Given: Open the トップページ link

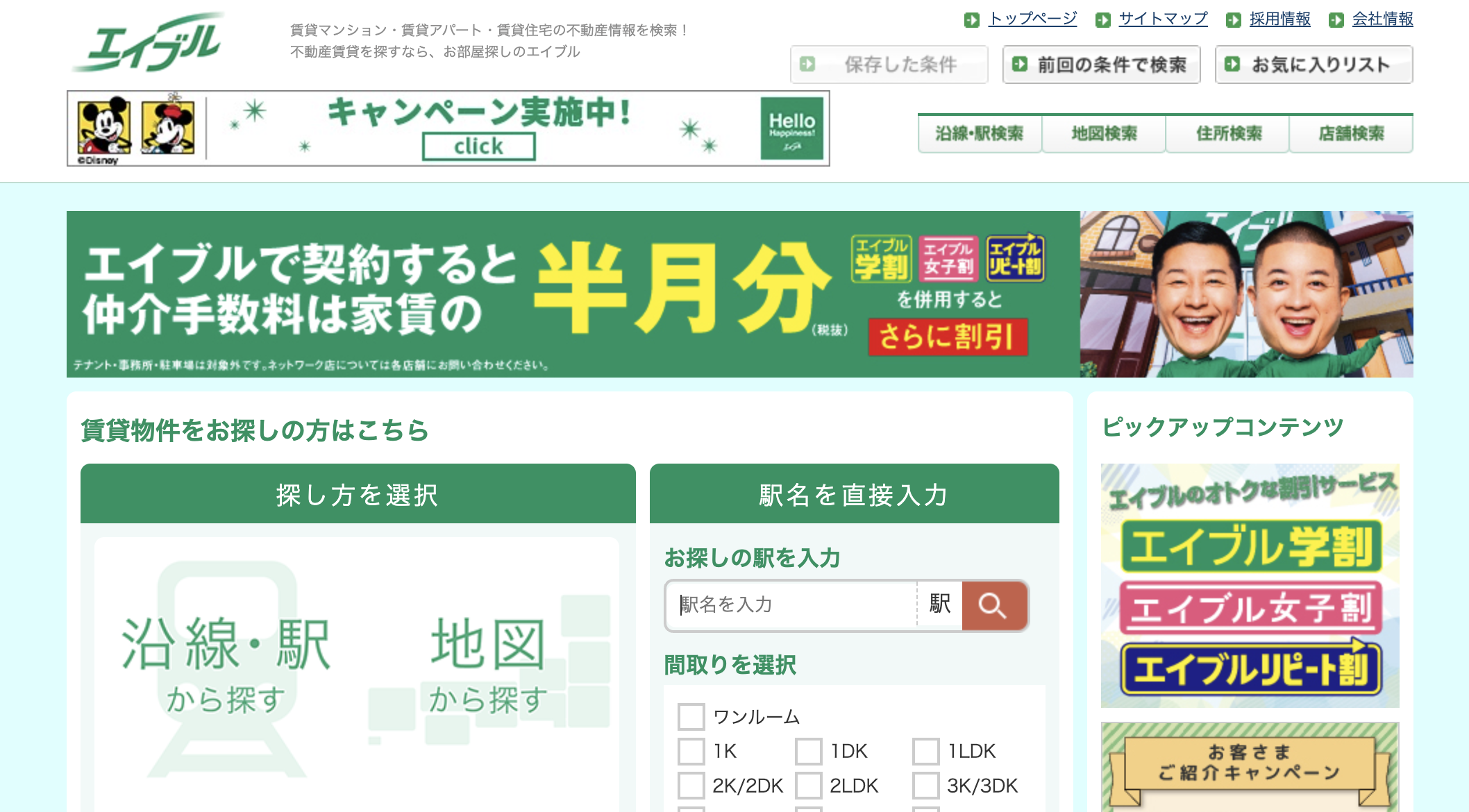Looking at the screenshot, I should pos(1032,19).
